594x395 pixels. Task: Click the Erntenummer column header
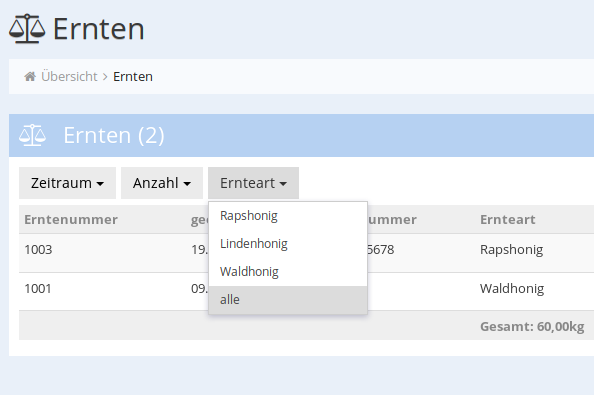71,220
